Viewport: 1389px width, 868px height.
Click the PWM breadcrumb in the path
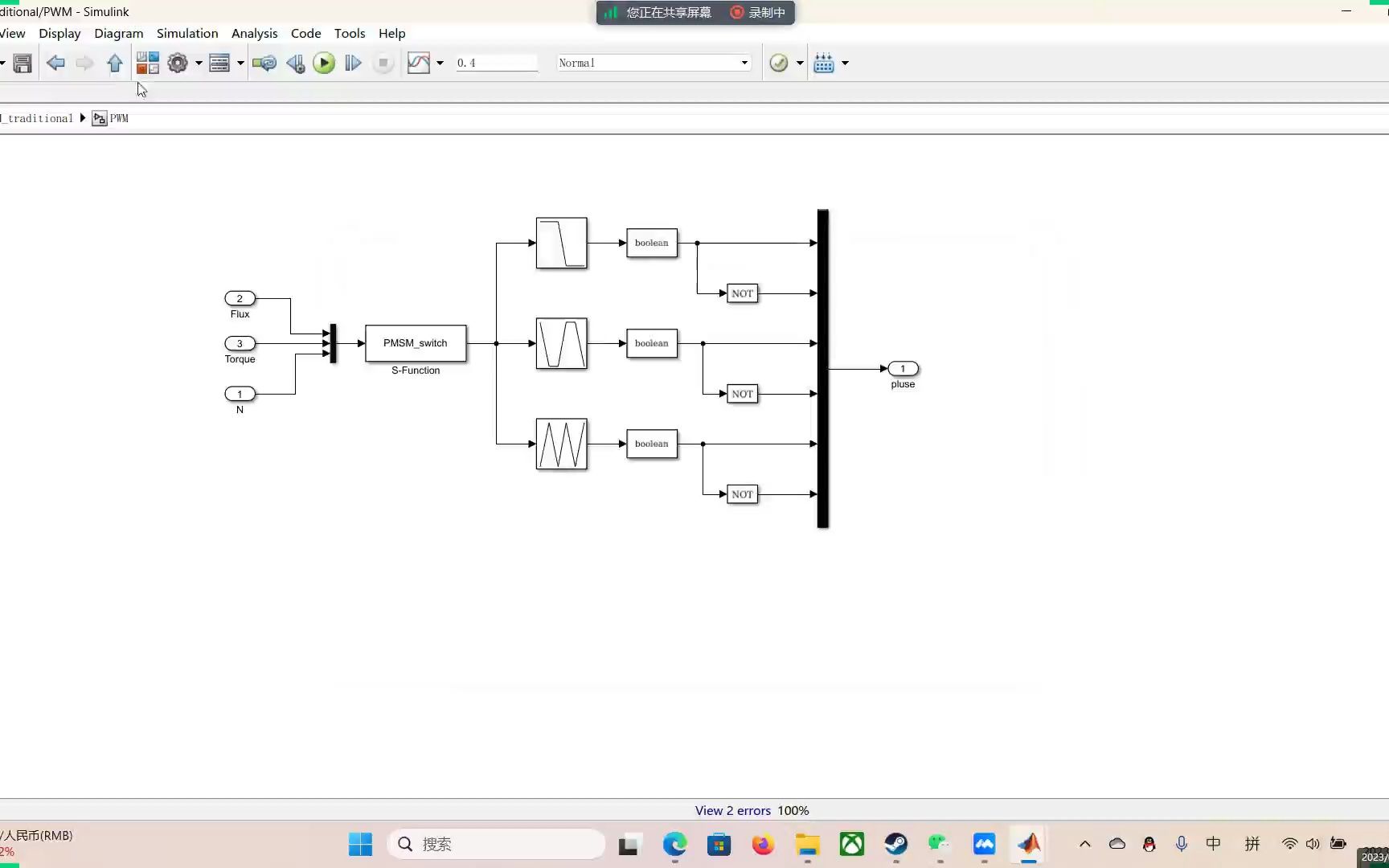click(119, 118)
